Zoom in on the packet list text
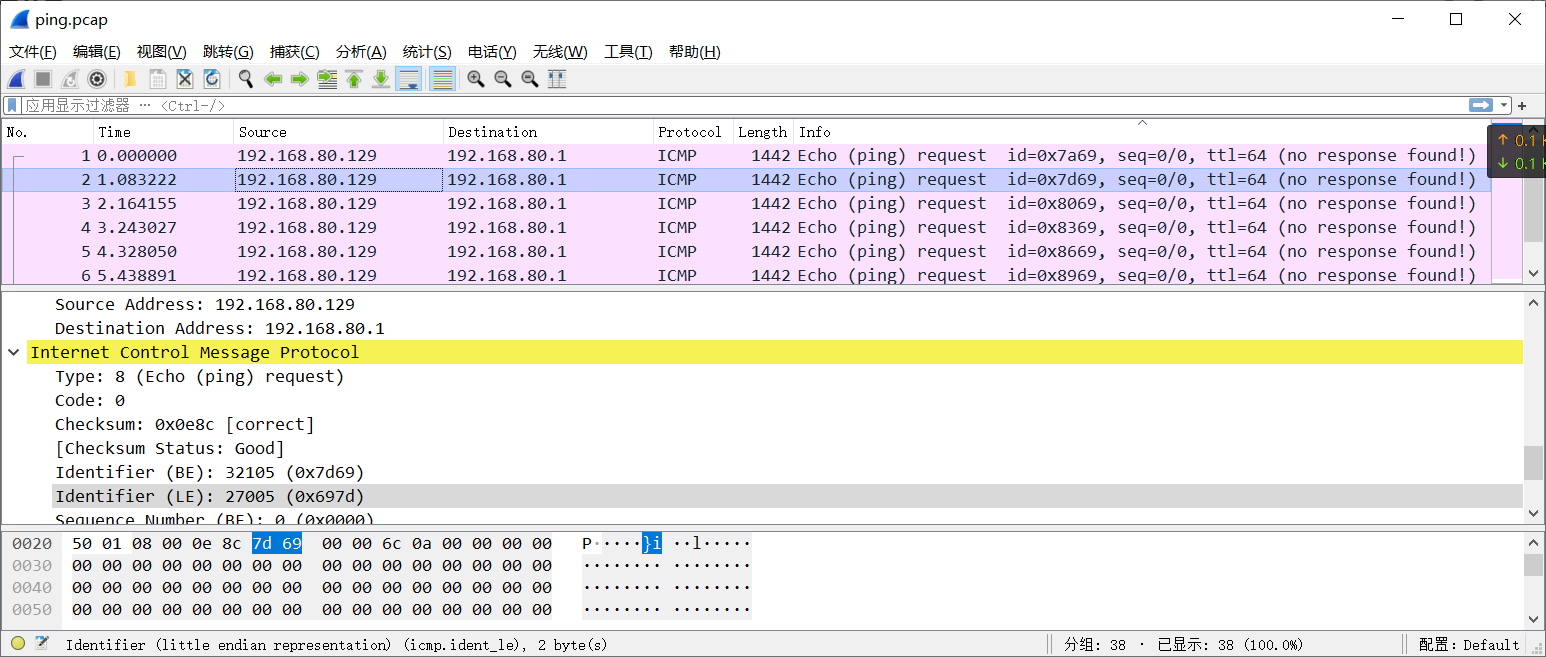 coord(475,79)
